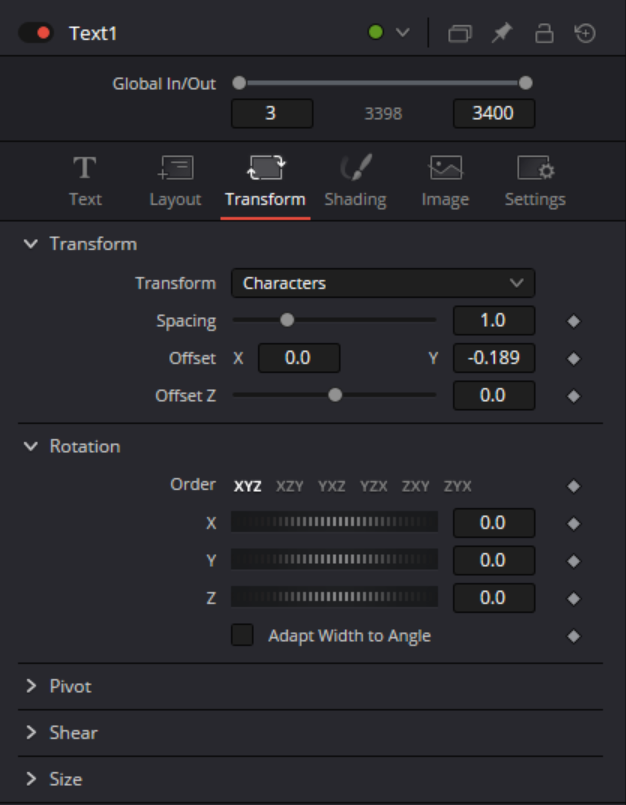
Task: Click the lock icon in Text1 header
Action: pyautogui.click(x=544, y=33)
